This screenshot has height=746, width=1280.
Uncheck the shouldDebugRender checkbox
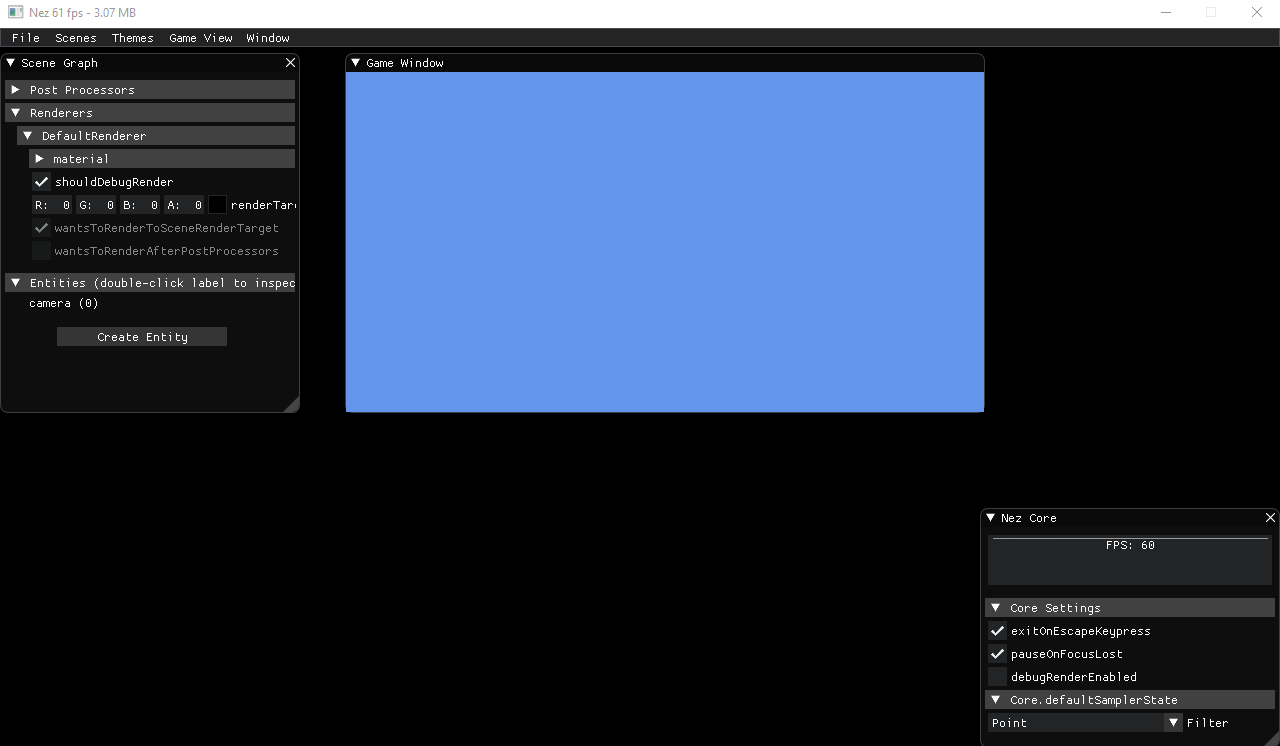(41, 181)
